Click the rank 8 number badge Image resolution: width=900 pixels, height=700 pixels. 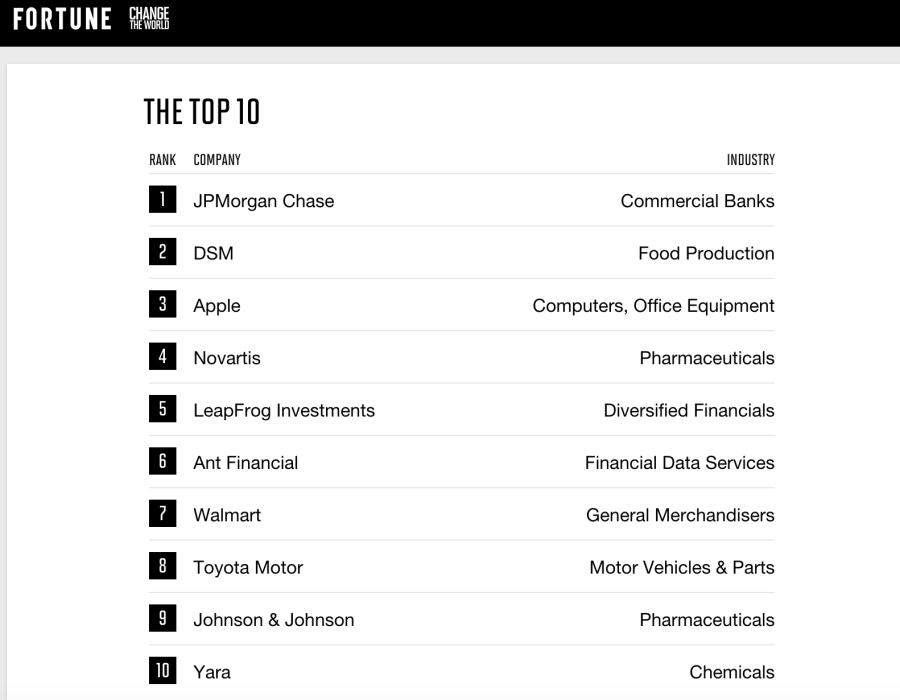pyautogui.click(x=162, y=566)
